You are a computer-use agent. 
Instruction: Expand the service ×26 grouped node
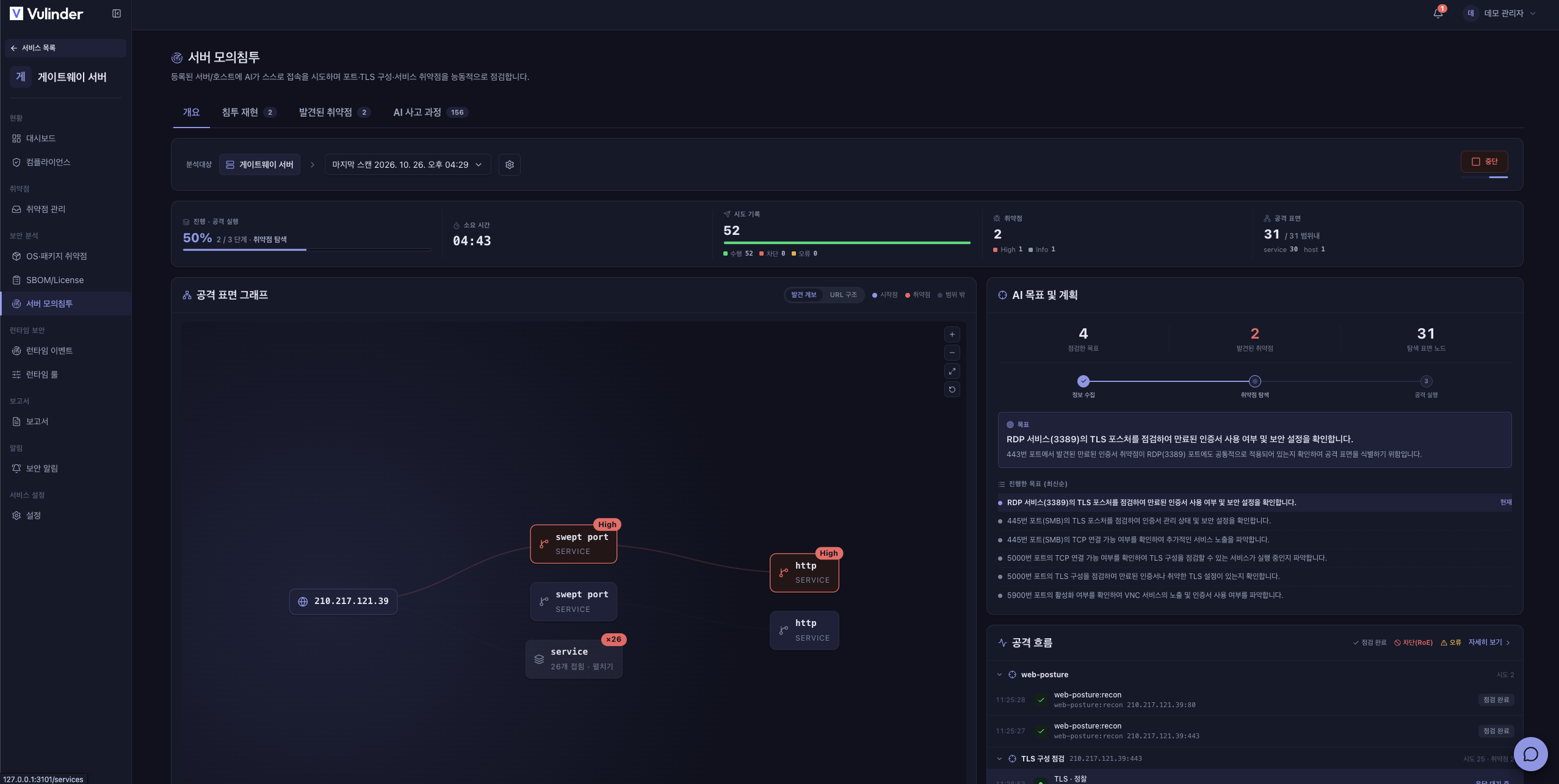click(x=574, y=659)
